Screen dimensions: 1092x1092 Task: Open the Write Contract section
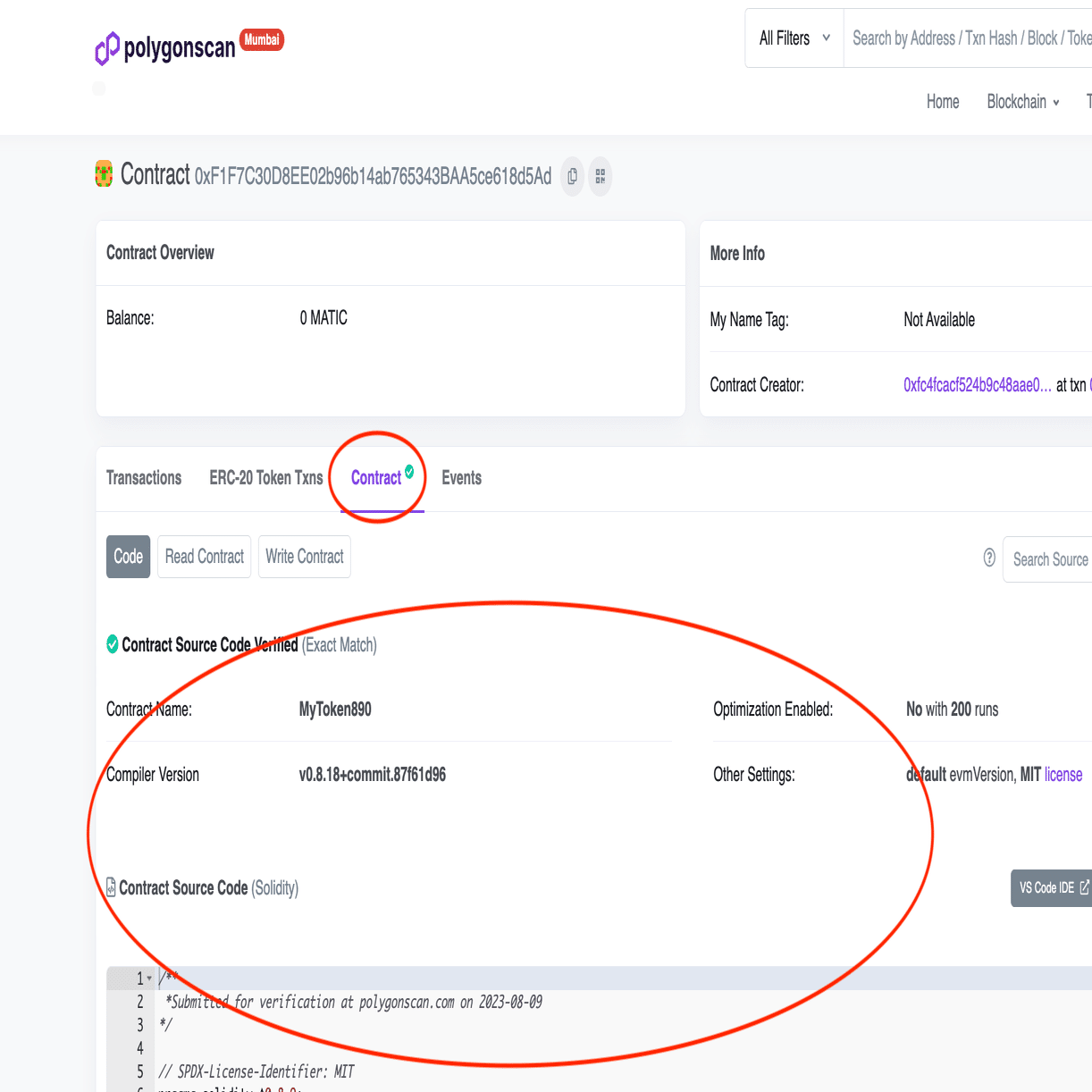click(305, 557)
